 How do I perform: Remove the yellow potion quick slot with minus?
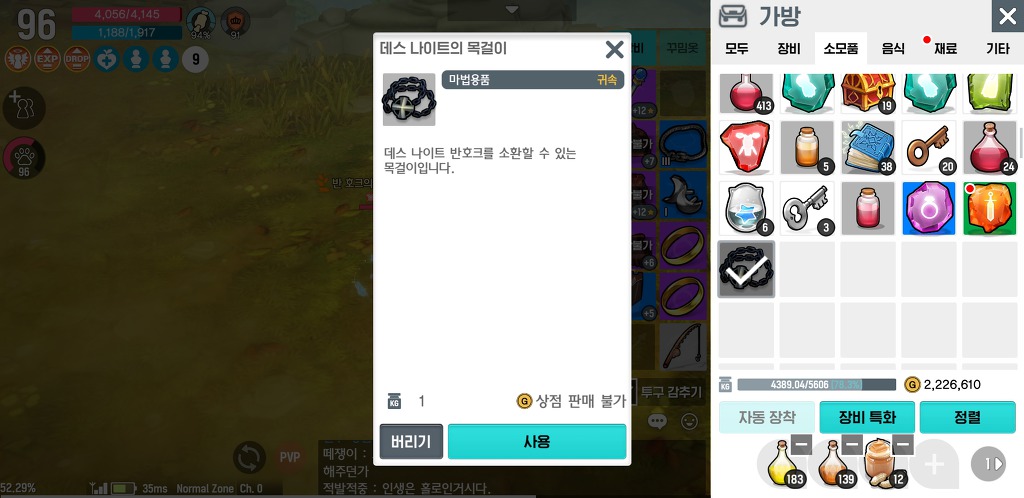pos(801,445)
